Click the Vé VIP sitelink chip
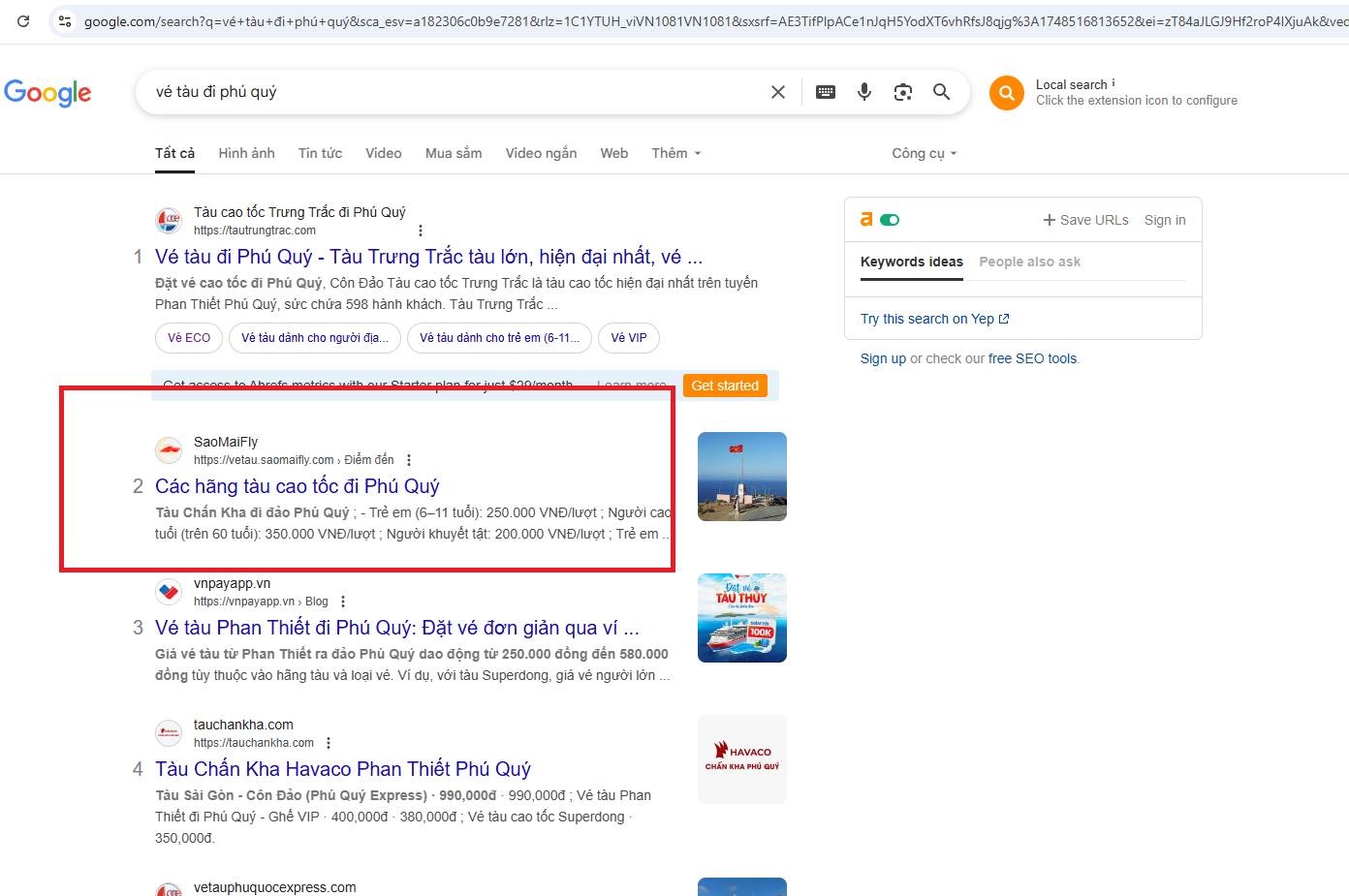The width and height of the screenshot is (1349, 896). click(x=629, y=338)
